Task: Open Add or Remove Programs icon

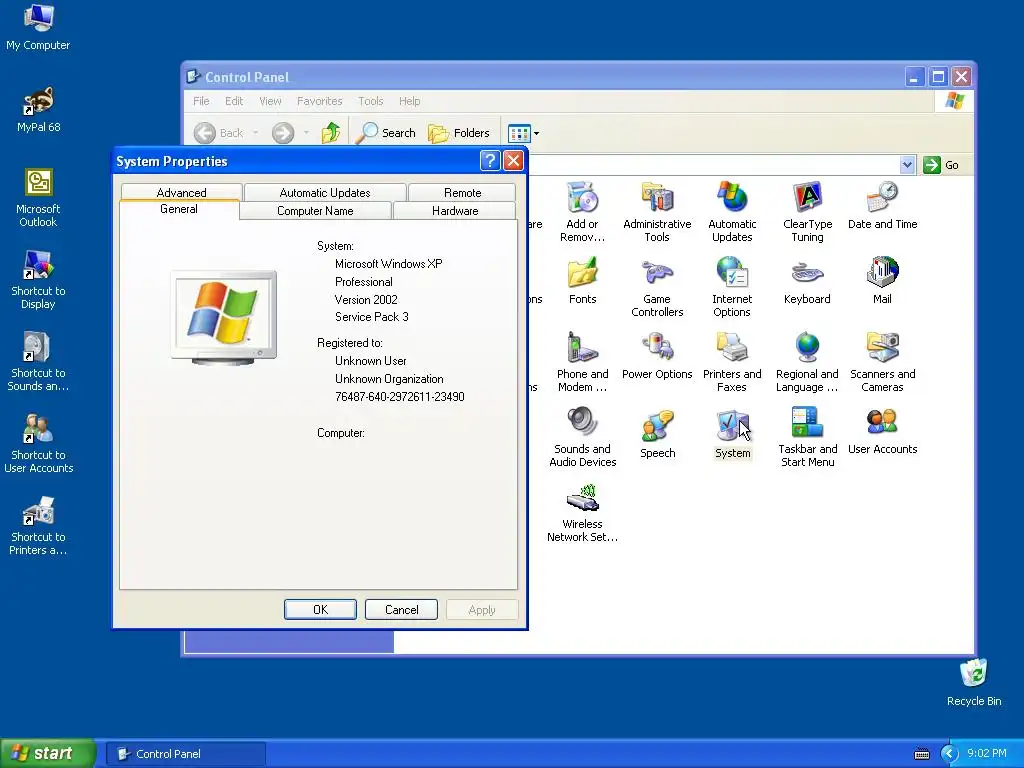Action: pos(582,212)
